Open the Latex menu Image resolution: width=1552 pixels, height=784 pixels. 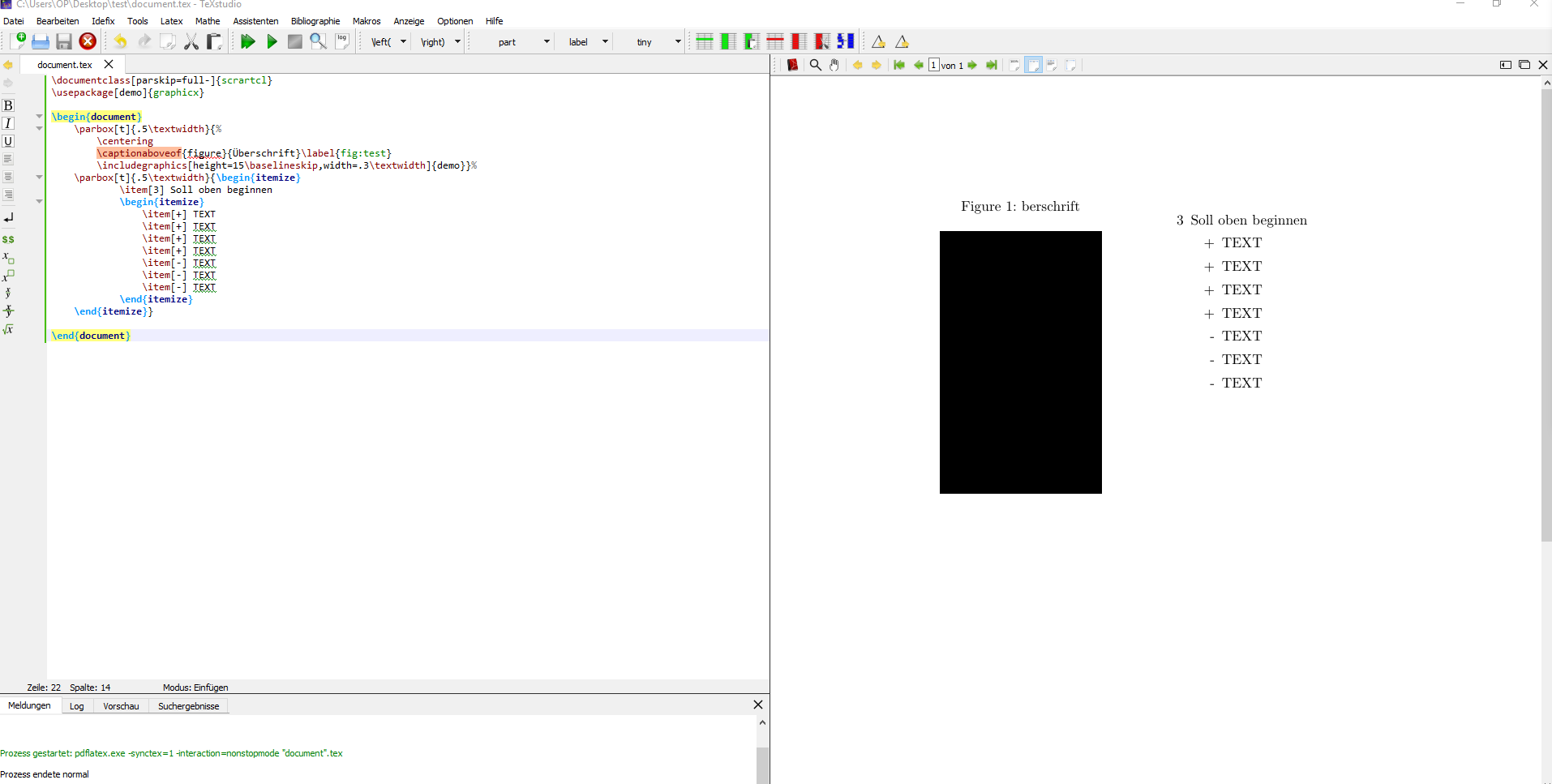coord(171,21)
